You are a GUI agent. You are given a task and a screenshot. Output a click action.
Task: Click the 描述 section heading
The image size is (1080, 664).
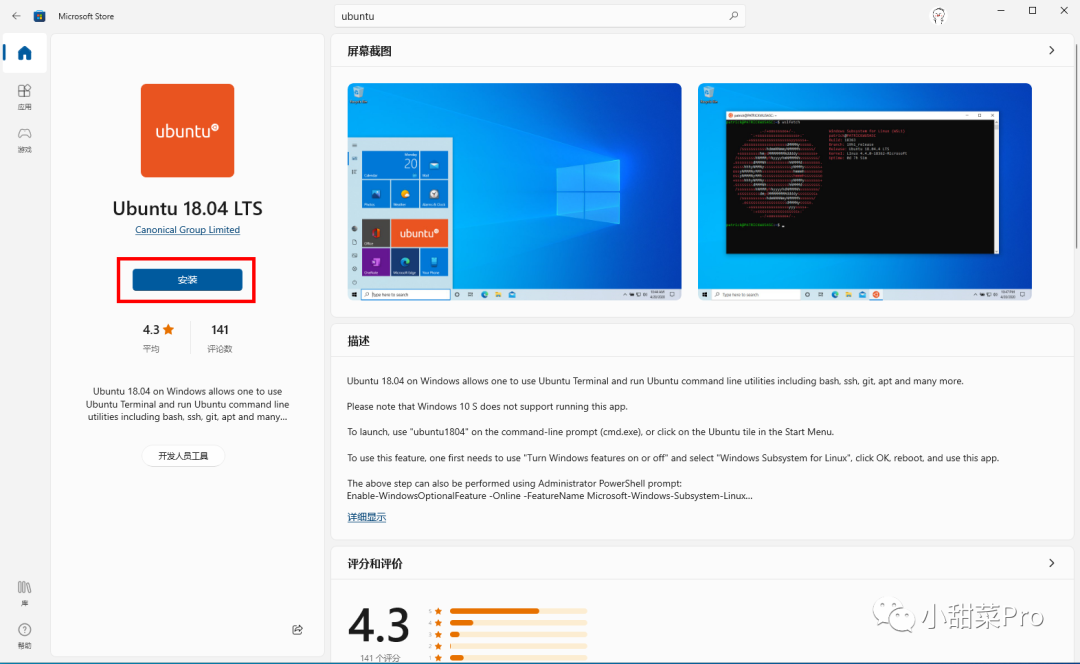coord(358,341)
